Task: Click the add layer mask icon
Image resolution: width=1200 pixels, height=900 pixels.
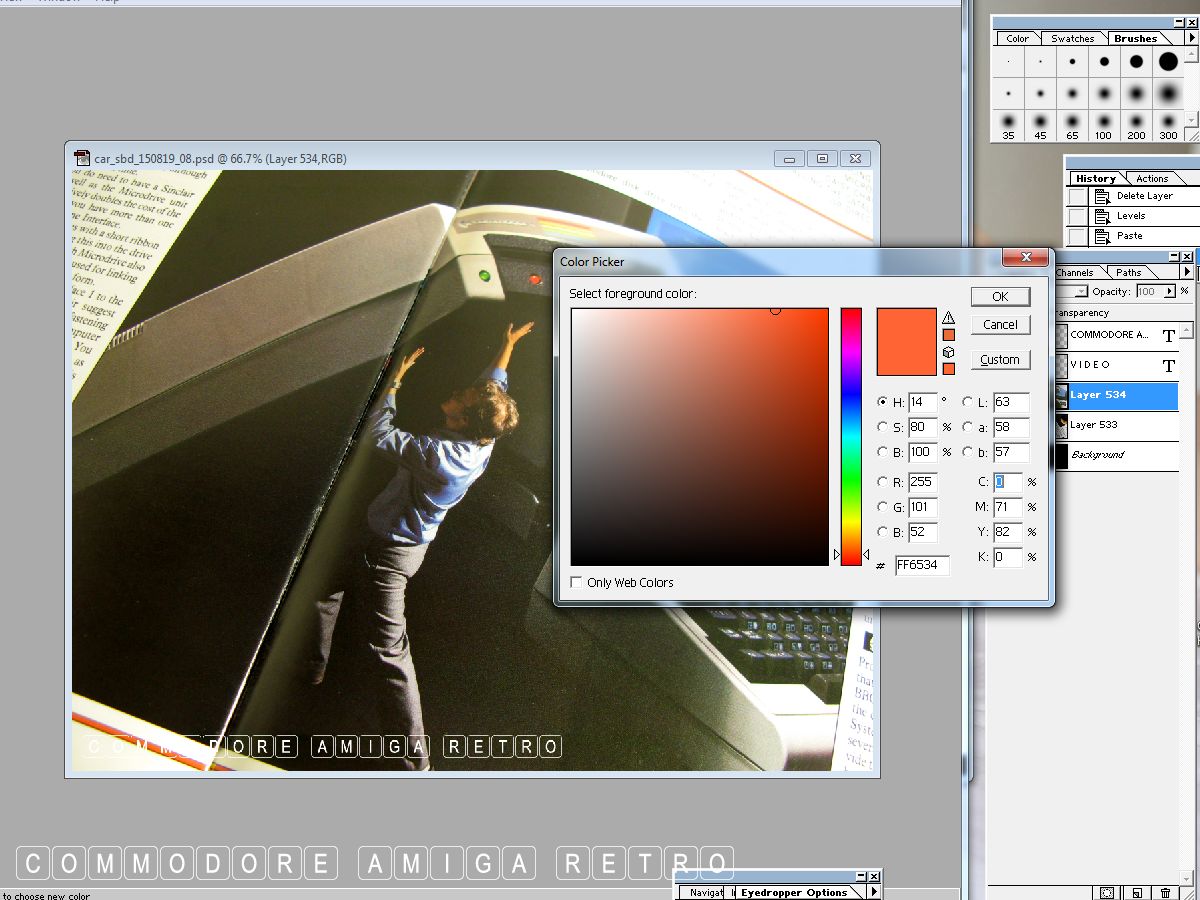Action: point(1107,892)
